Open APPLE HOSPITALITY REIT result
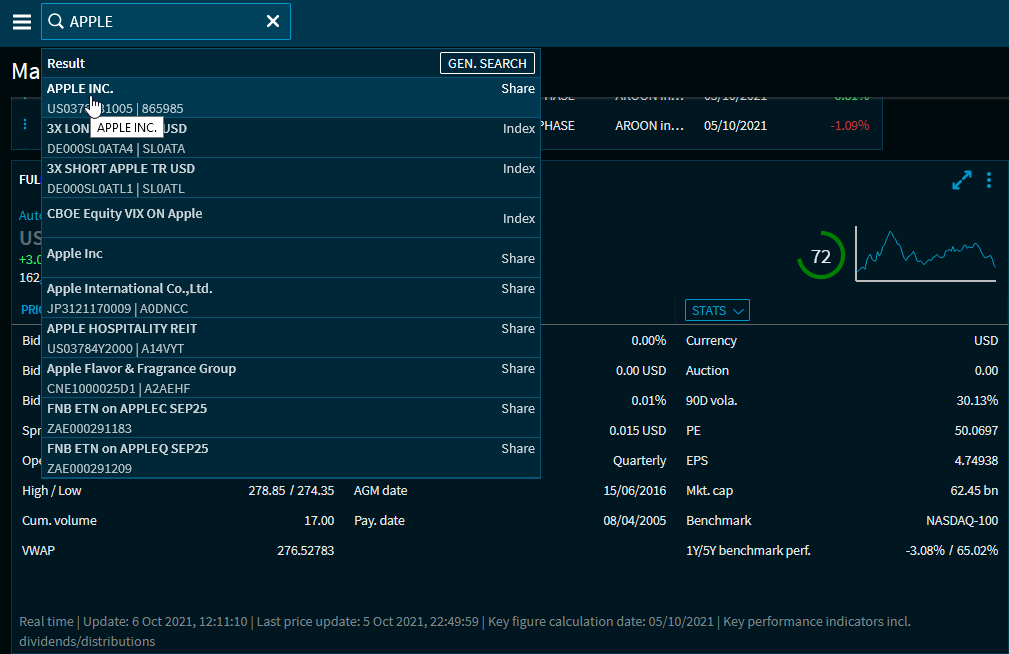The image size is (1009, 654). [x=290, y=338]
